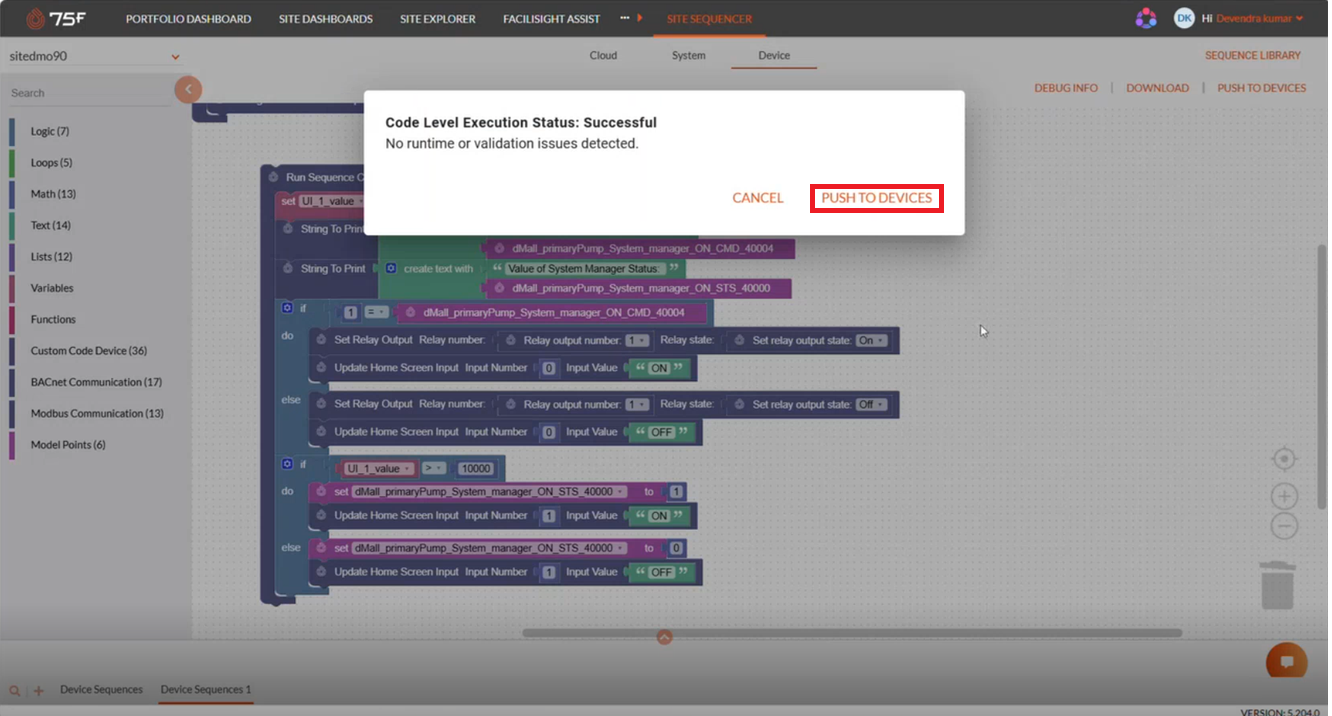Open the Device Sequences 1 tab
This screenshot has width=1332, height=716.
(206, 689)
